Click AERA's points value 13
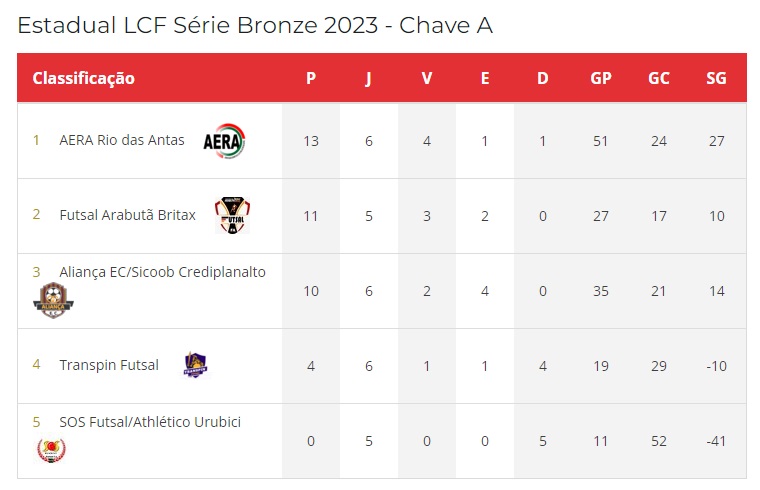Image resolution: width=760 pixels, height=490 pixels. 311,141
